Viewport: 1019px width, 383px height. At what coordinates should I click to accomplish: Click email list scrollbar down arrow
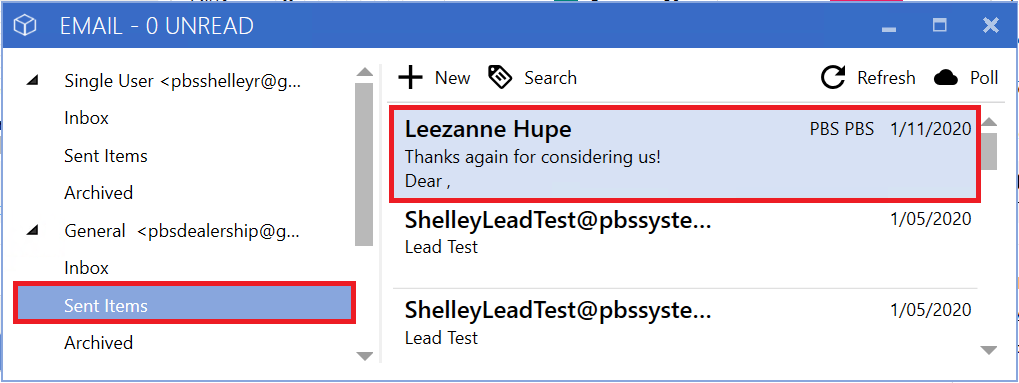(988, 350)
